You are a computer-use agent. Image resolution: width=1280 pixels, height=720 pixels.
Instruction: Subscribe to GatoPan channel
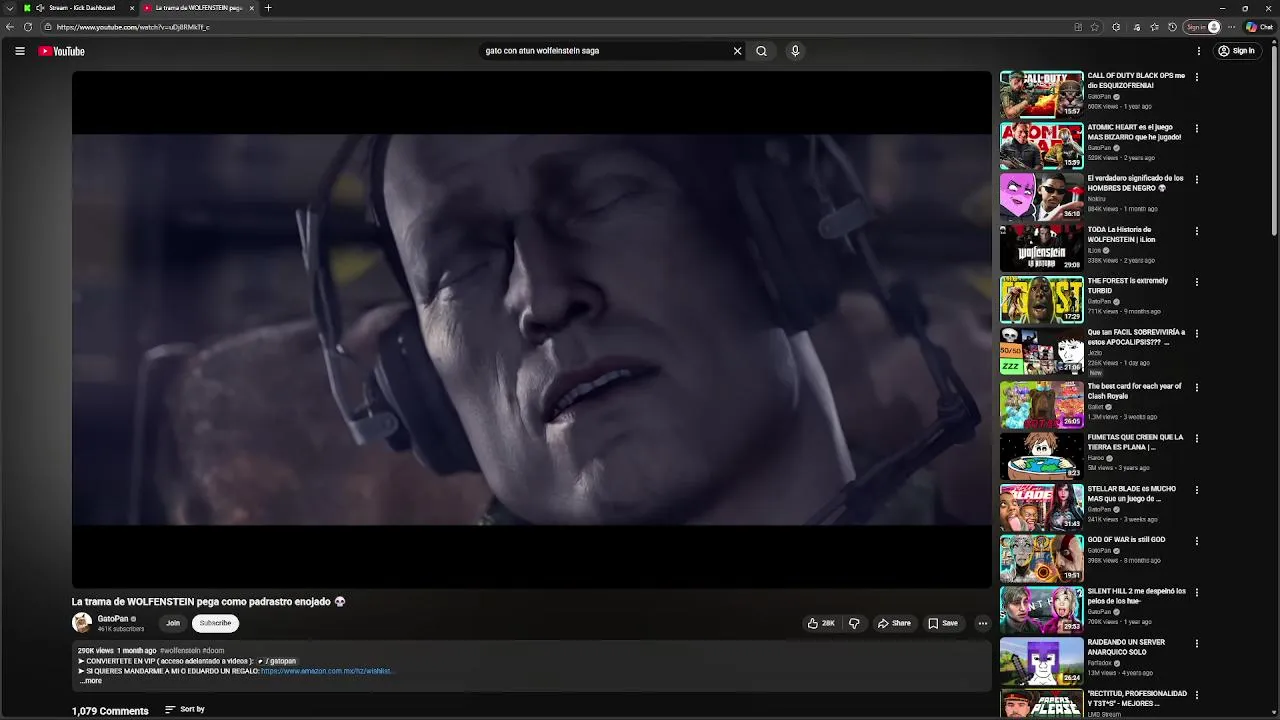point(215,623)
